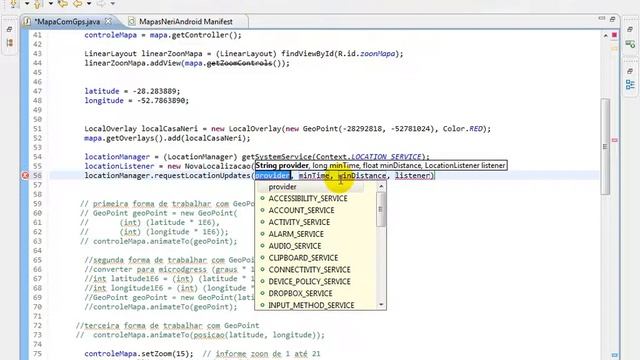Click the editor vertical scrollbar thumb
Screen dimensions: 640x360
605,147
